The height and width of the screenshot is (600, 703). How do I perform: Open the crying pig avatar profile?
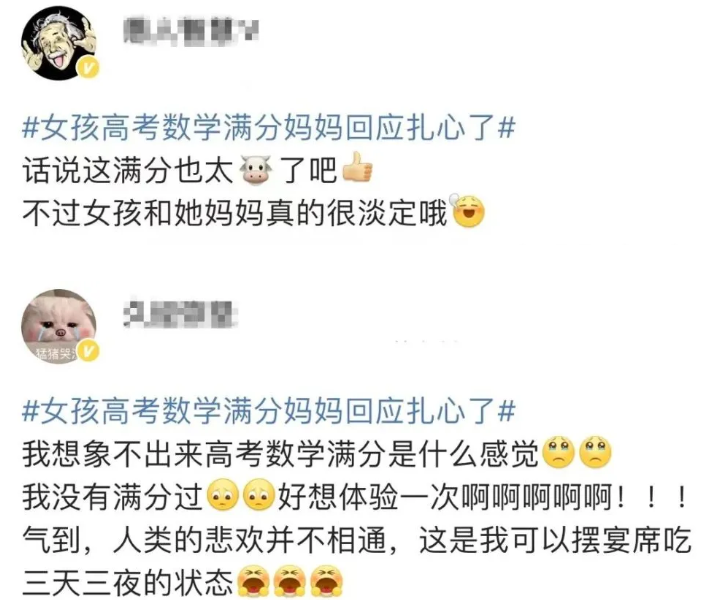[x=59, y=326]
